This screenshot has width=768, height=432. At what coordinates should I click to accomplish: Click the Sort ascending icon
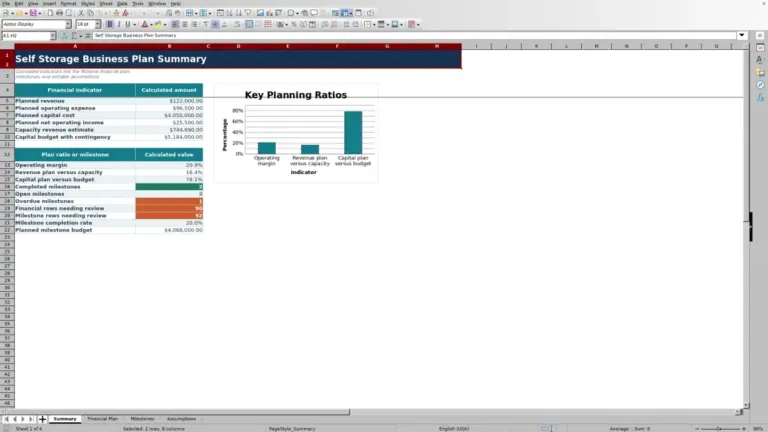point(229,13)
